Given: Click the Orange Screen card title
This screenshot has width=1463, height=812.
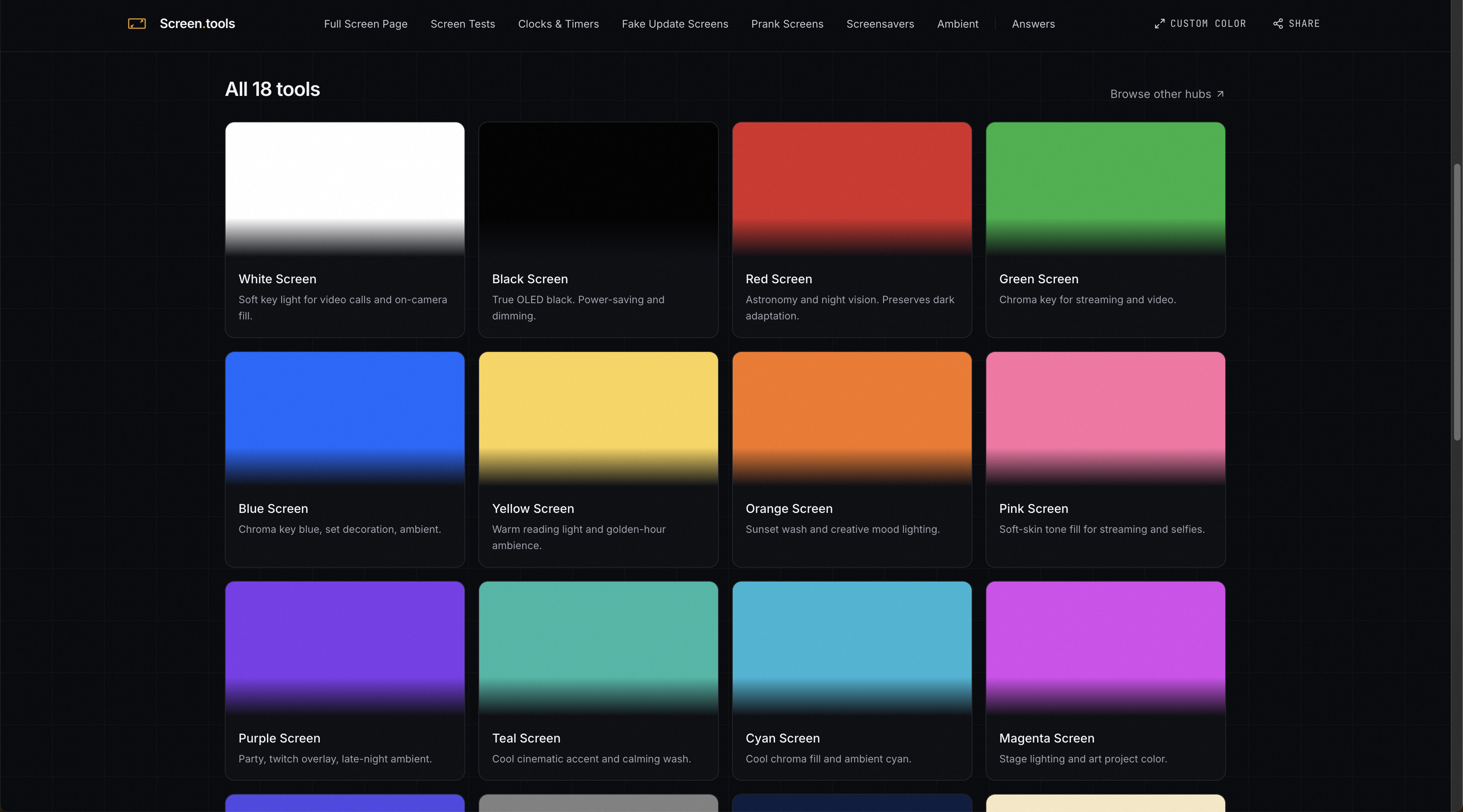Looking at the screenshot, I should (x=789, y=509).
